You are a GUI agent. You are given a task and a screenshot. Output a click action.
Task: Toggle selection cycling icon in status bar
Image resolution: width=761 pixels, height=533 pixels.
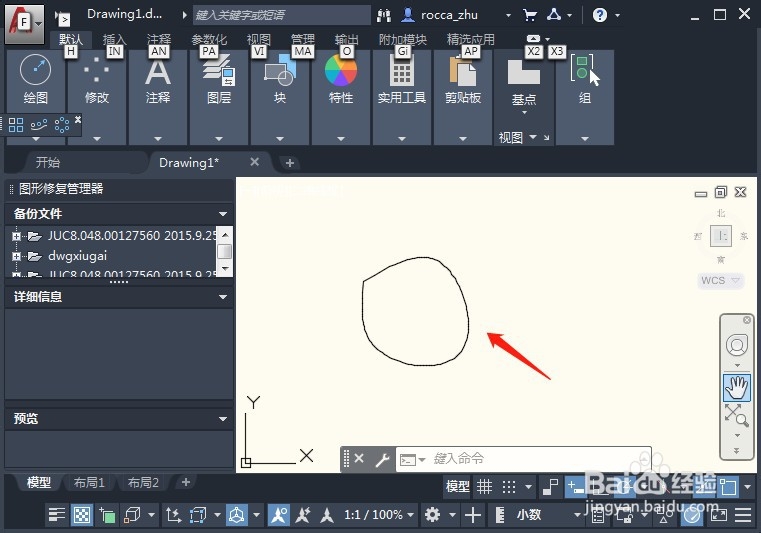tap(107, 515)
